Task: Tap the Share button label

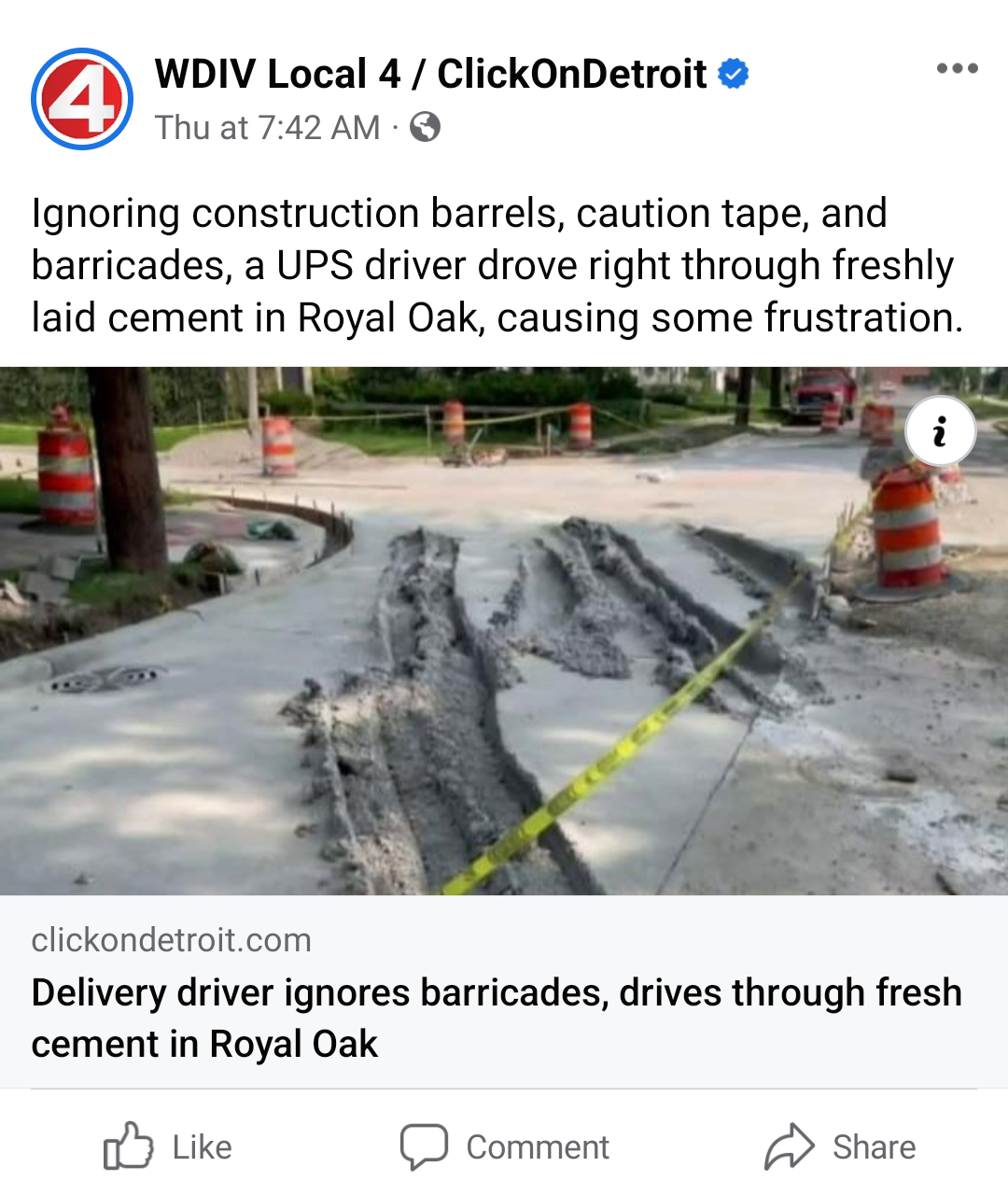Action: pyautogui.click(x=875, y=1146)
